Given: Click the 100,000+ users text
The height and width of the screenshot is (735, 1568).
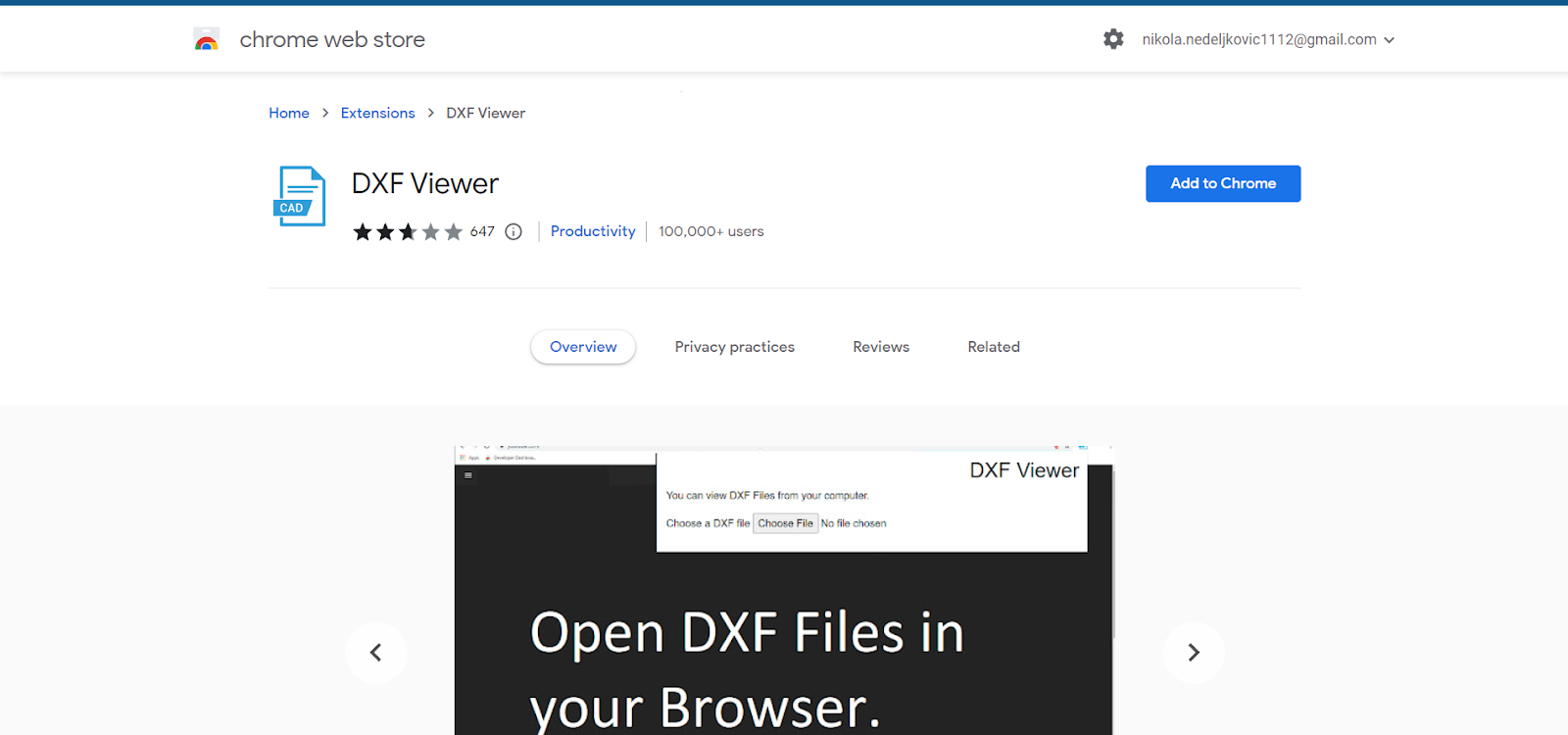Looking at the screenshot, I should pos(711,231).
